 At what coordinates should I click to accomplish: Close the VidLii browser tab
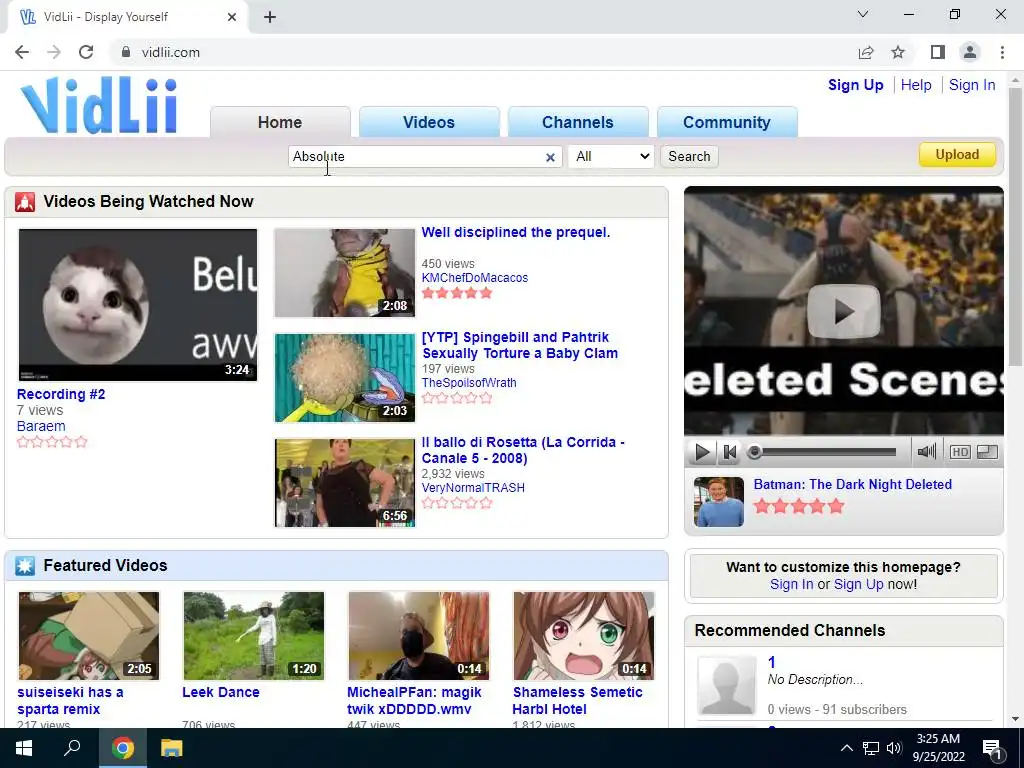coord(232,17)
